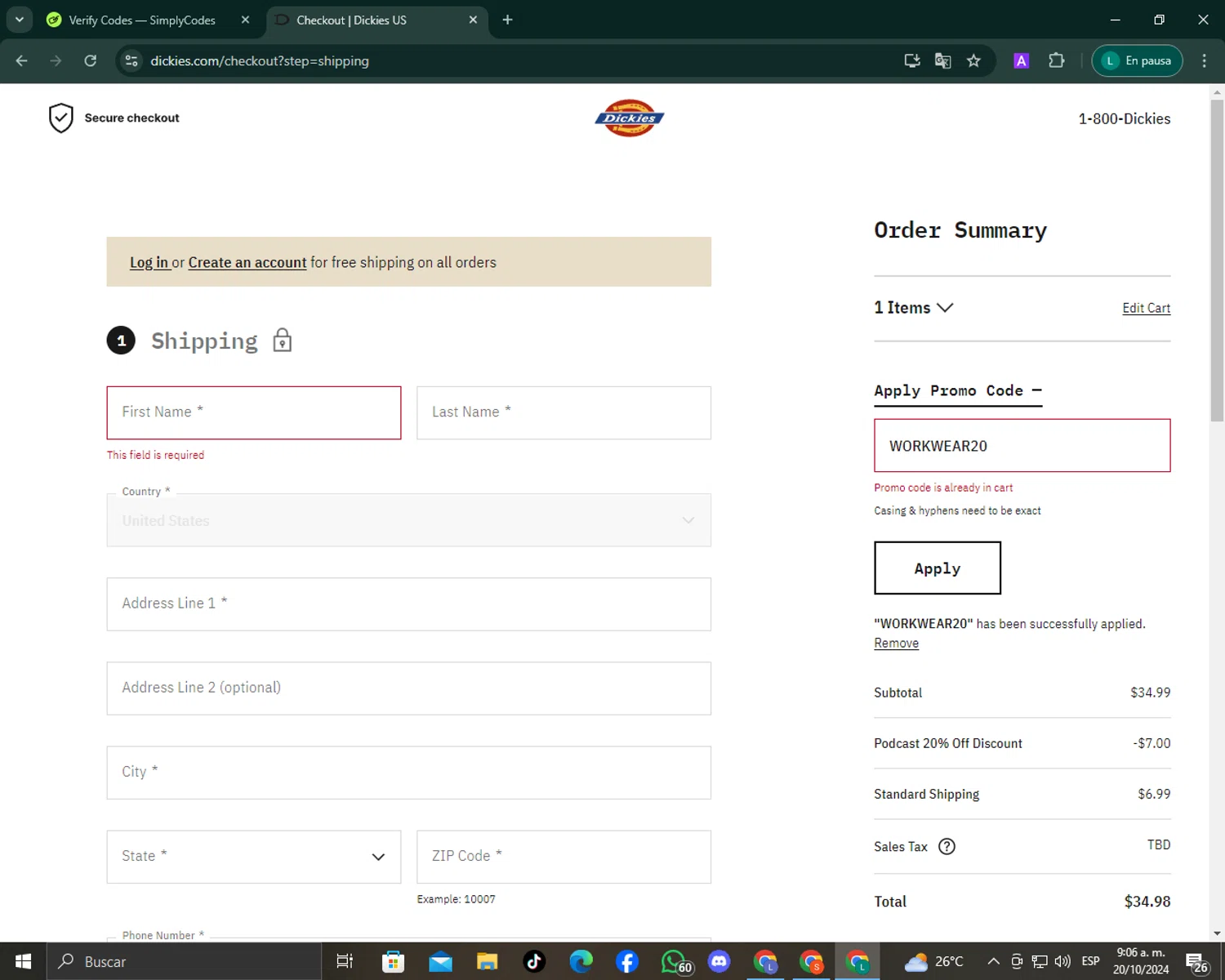
Task: Close the Checkout Dickies US tab
Action: coord(473,20)
